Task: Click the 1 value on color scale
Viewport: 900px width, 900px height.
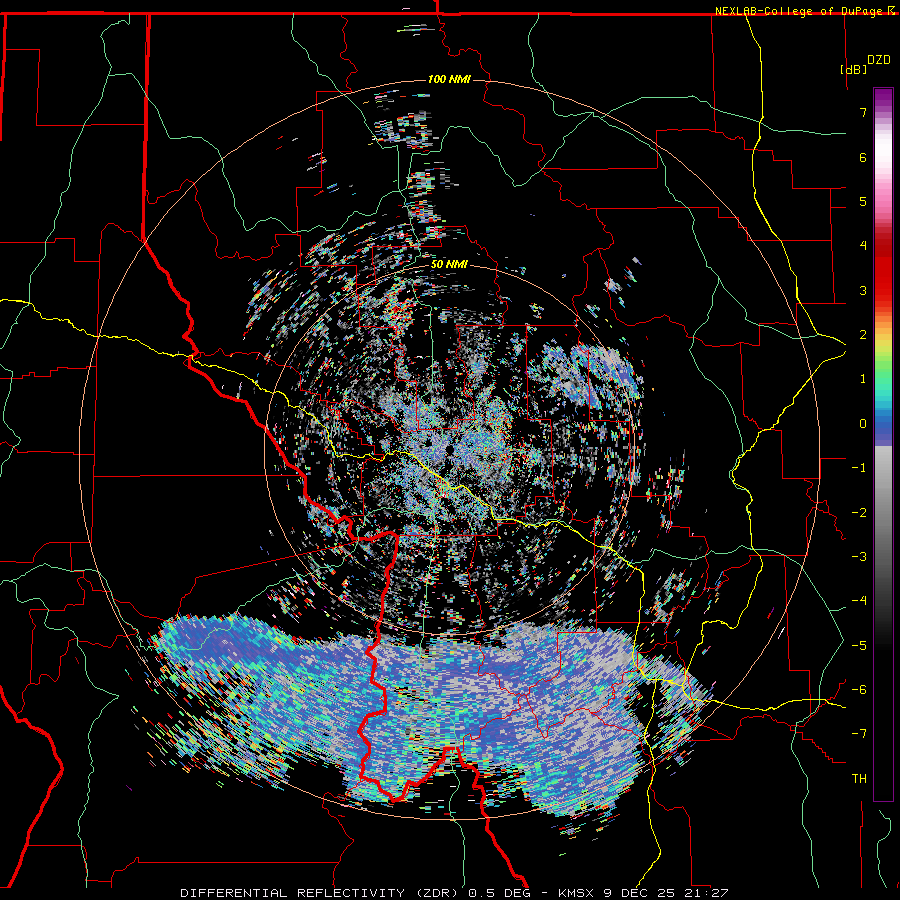Action: pos(863,379)
